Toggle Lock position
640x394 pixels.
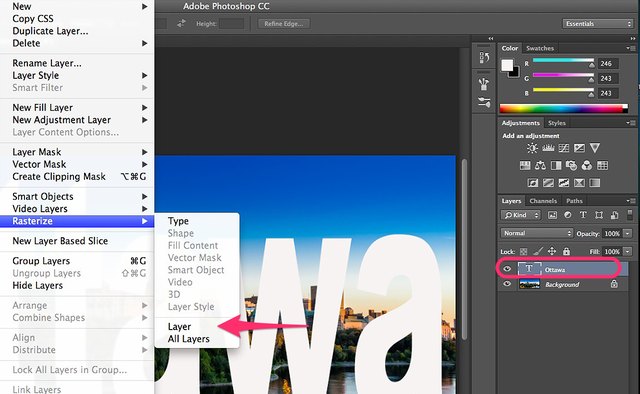[x=552, y=251]
